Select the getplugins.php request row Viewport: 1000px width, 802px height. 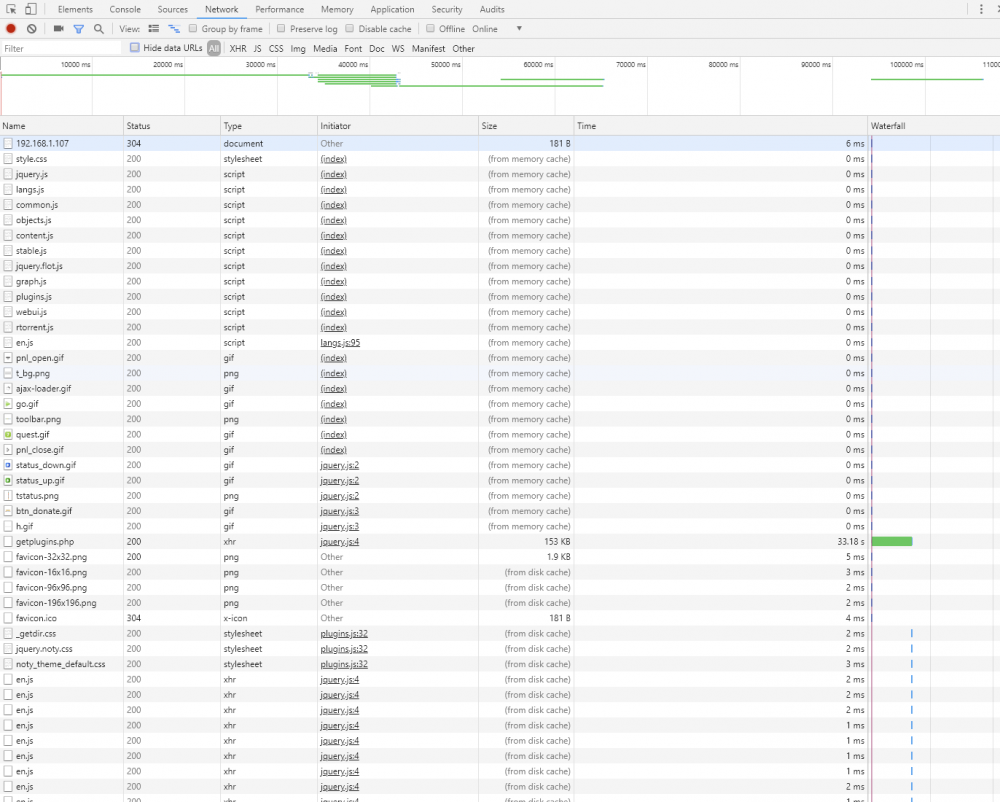[x=500, y=542]
